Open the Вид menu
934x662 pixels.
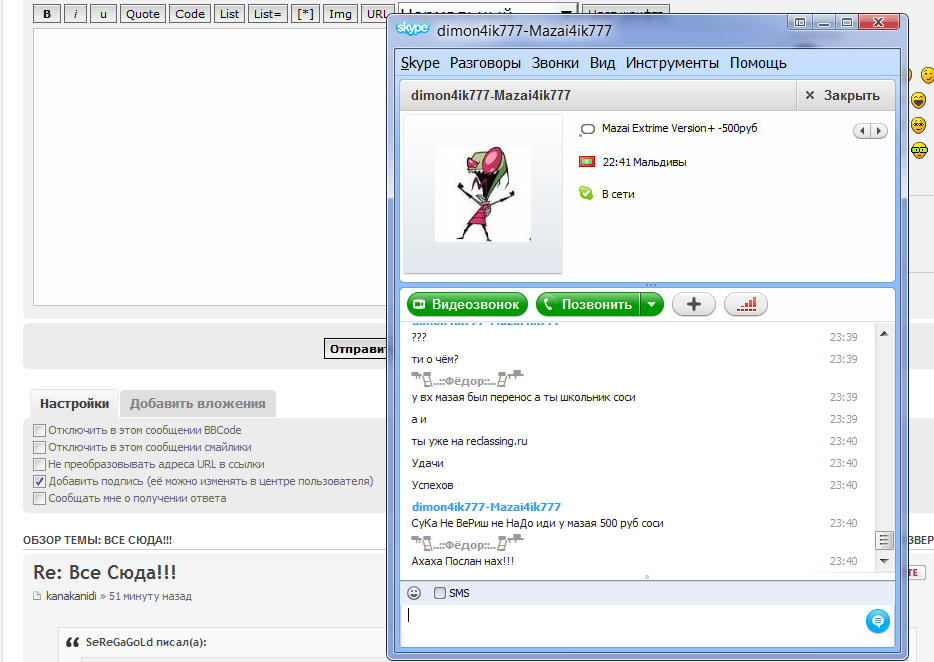[602, 63]
